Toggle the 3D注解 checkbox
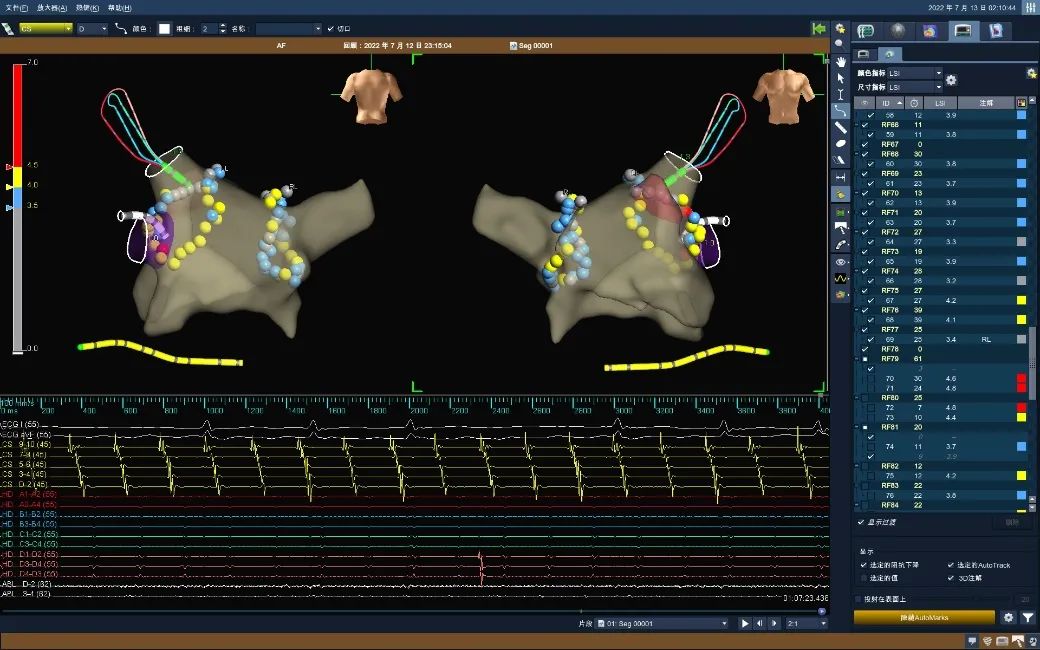1040x650 pixels. (951, 578)
